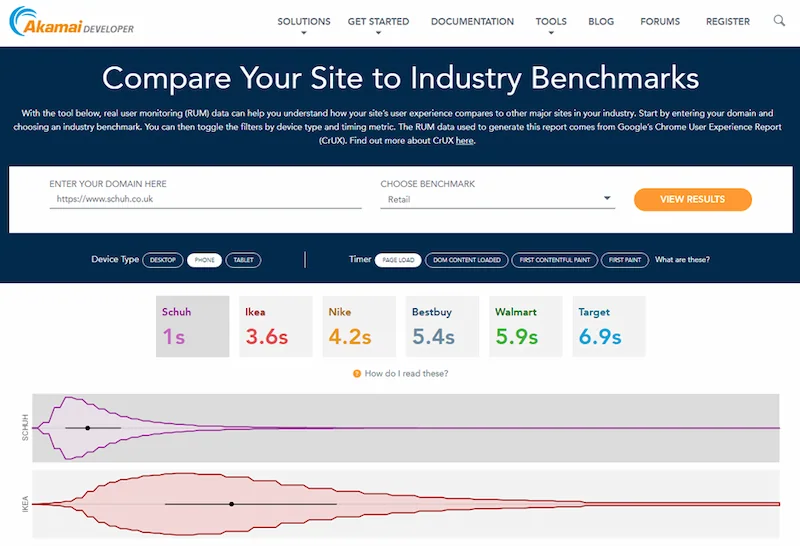Switch timer to Page Load
This screenshot has width=800, height=546.
click(x=398, y=260)
